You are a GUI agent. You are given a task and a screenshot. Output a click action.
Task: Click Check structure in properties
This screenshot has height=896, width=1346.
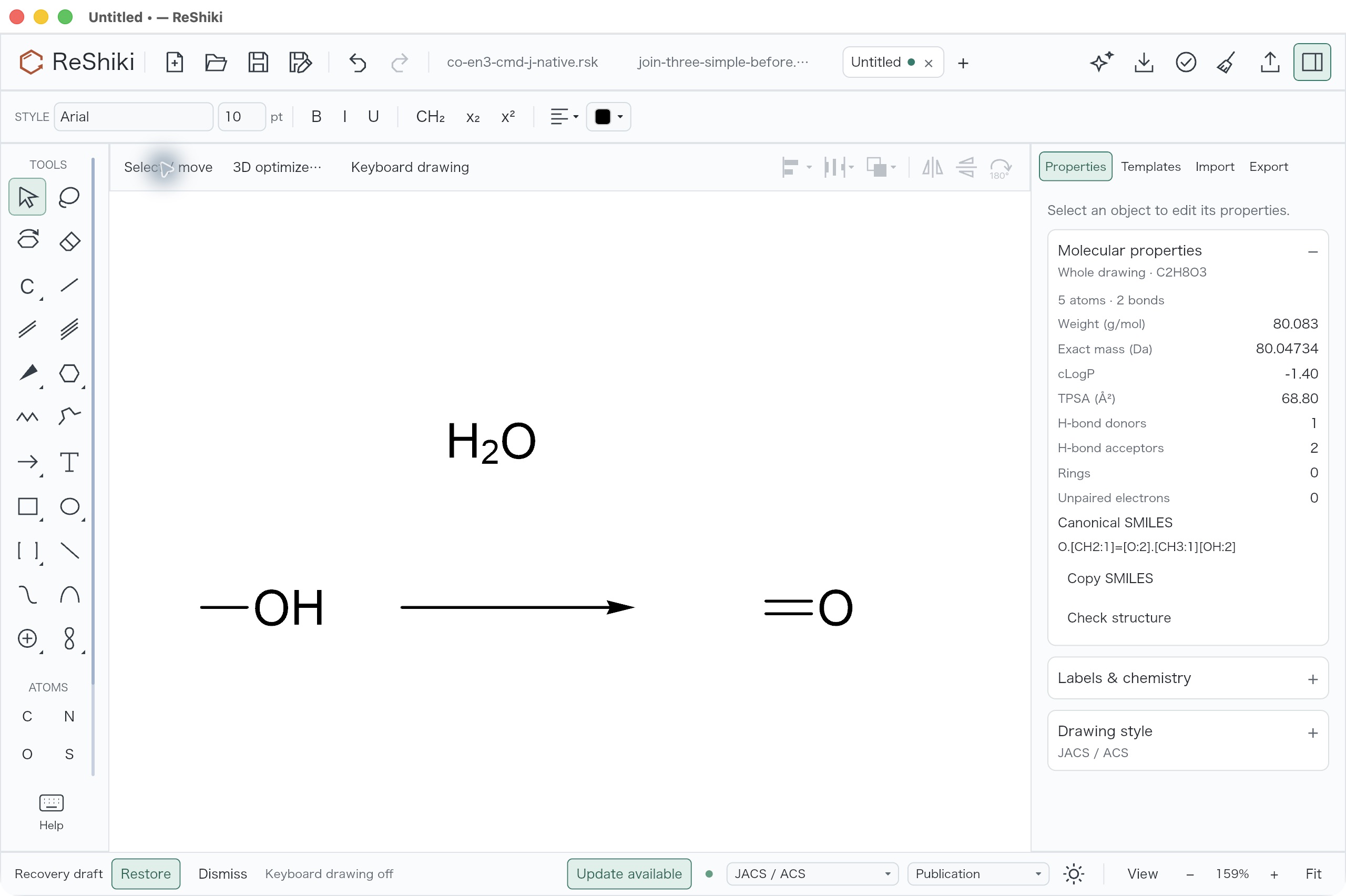pos(1119,618)
